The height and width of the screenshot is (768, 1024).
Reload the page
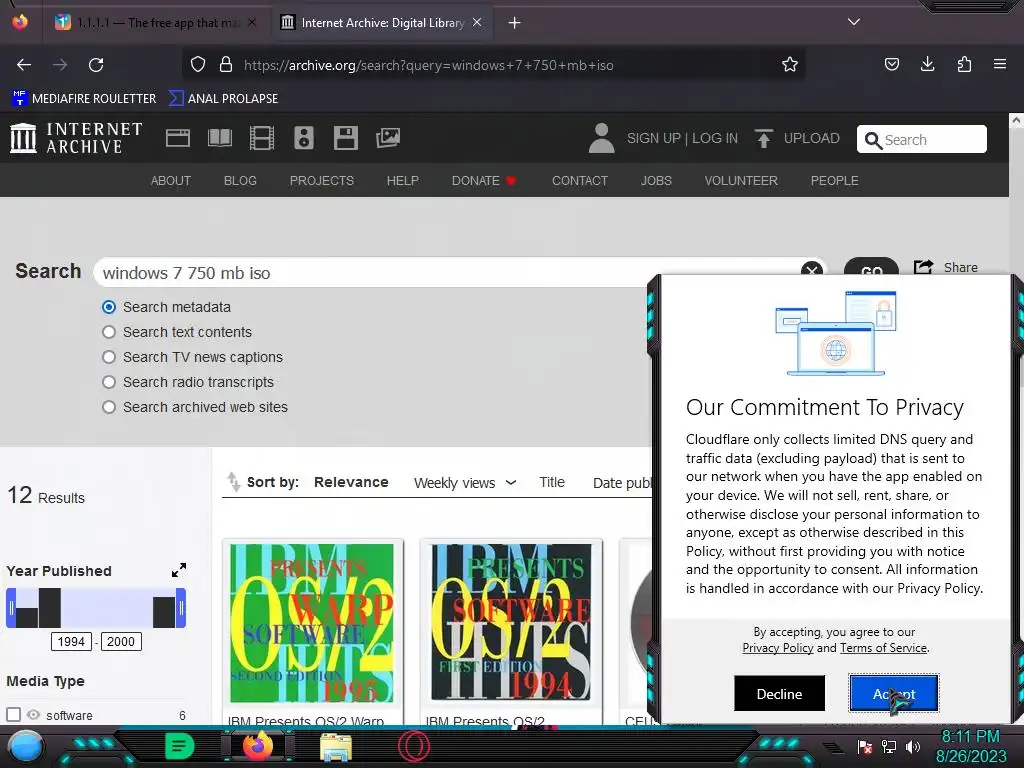[96, 65]
